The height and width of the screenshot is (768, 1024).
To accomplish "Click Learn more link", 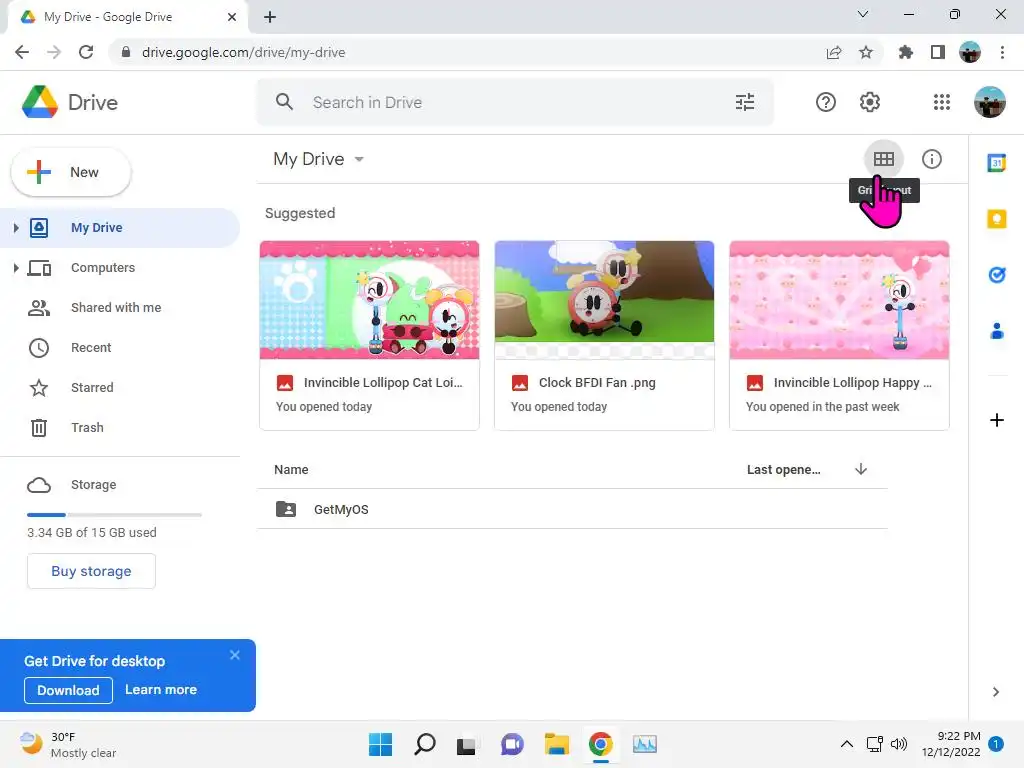I will 161,690.
